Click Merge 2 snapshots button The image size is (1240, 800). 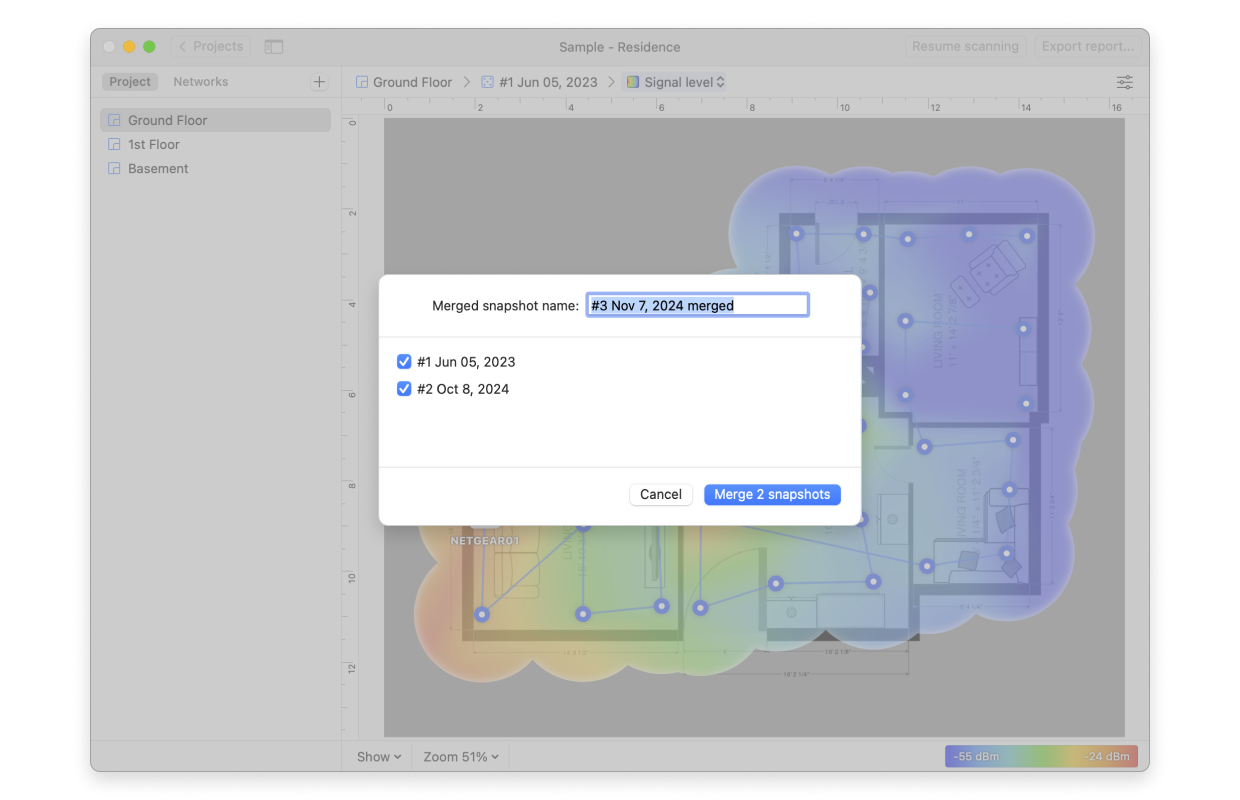772,494
